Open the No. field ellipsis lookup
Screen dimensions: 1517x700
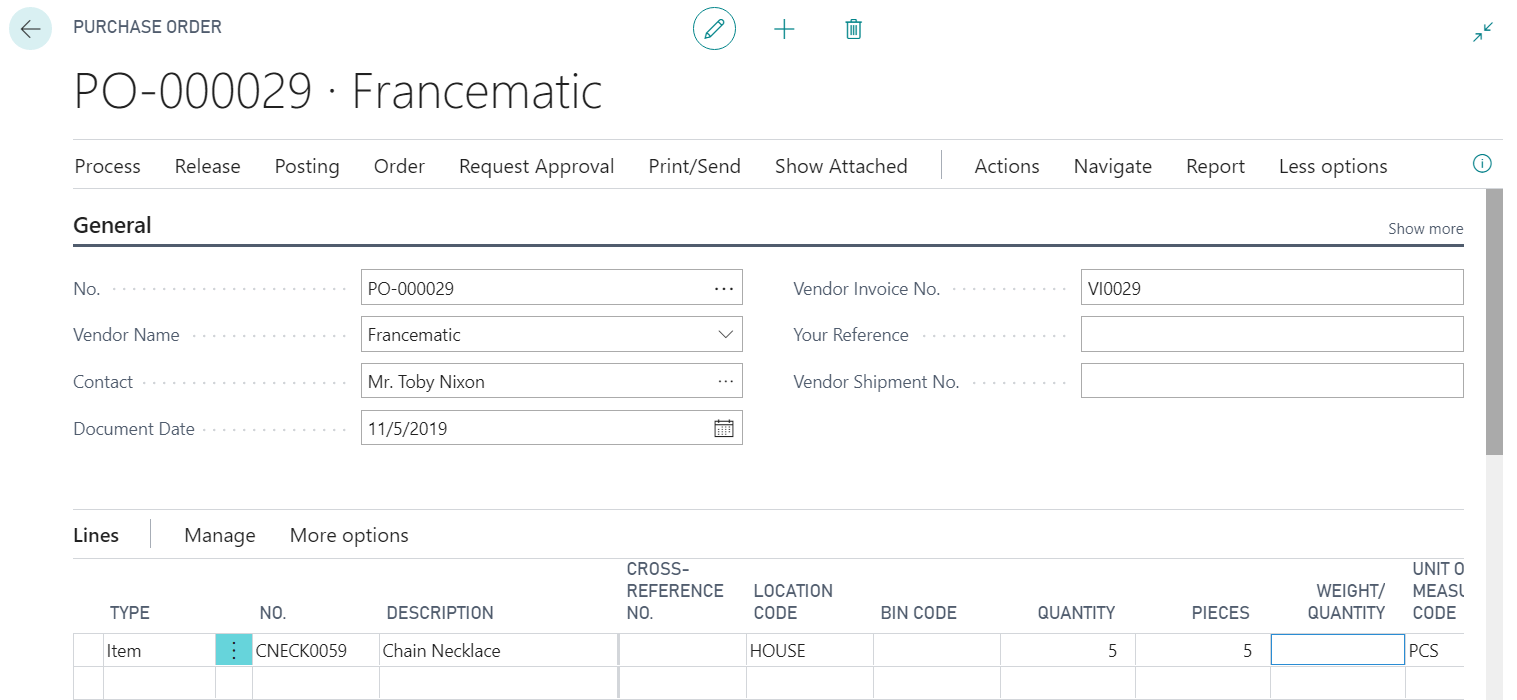click(724, 288)
